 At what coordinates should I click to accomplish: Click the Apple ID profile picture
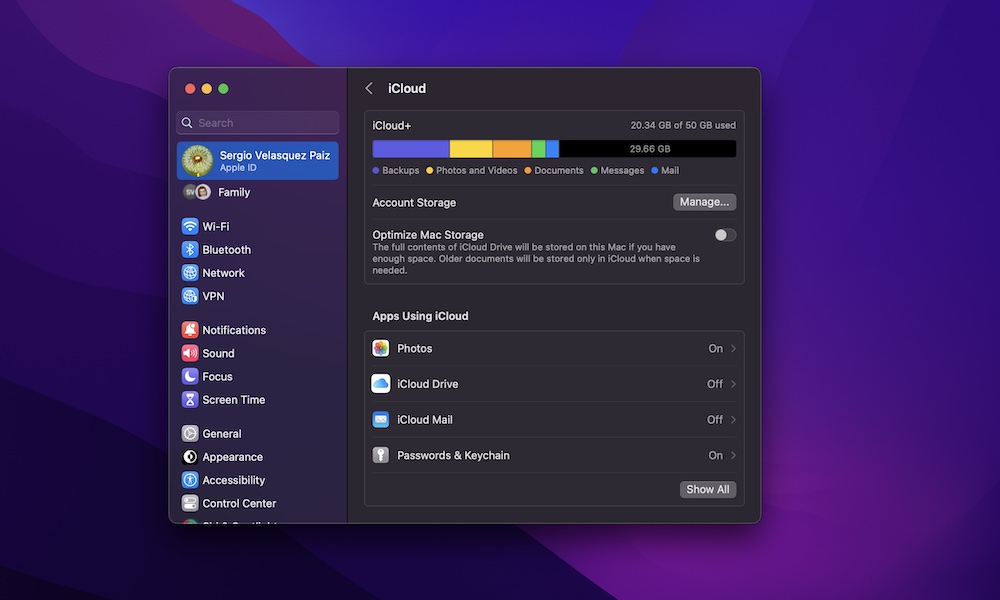[x=197, y=160]
